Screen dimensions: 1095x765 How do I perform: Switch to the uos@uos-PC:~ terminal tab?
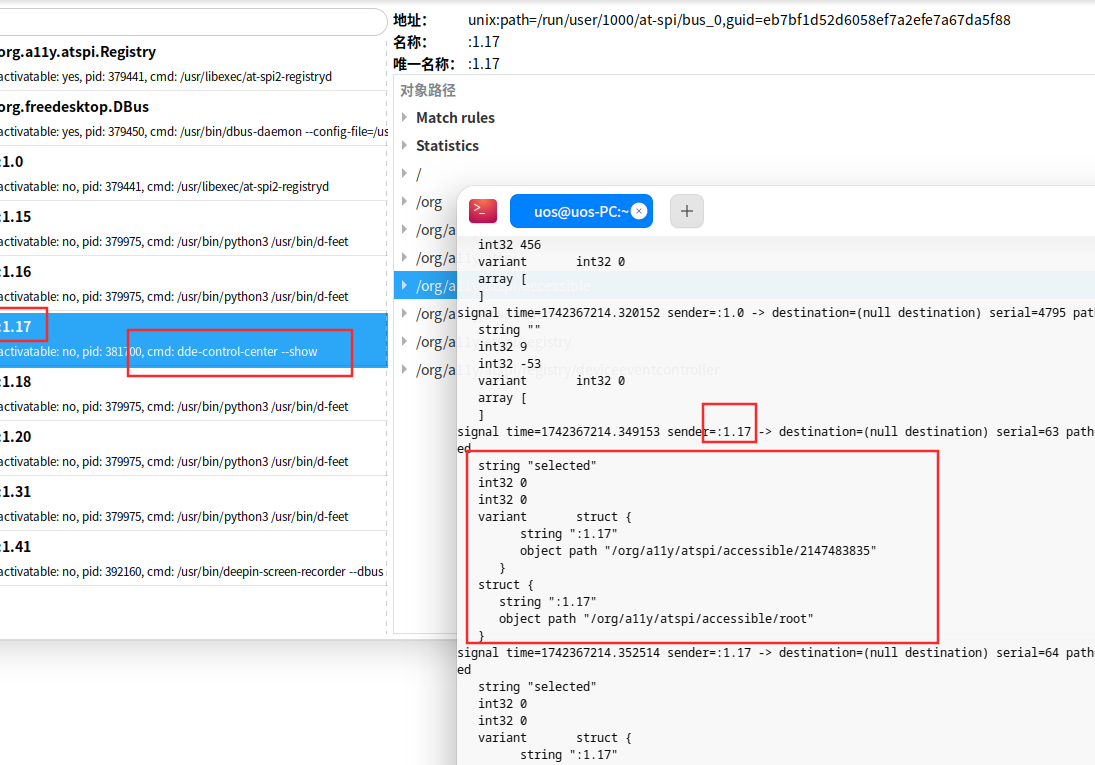[580, 211]
